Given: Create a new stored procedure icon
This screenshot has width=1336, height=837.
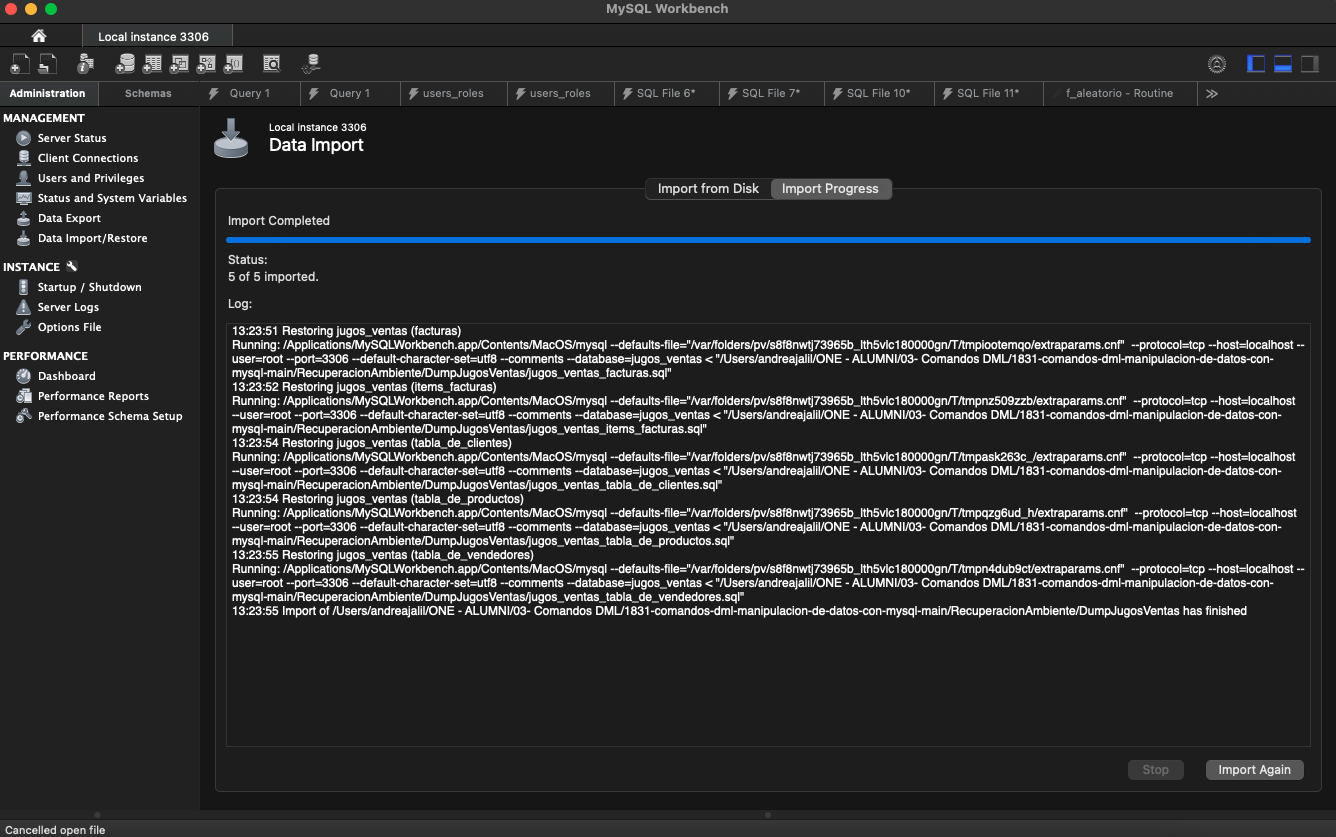Looking at the screenshot, I should (206, 64).
